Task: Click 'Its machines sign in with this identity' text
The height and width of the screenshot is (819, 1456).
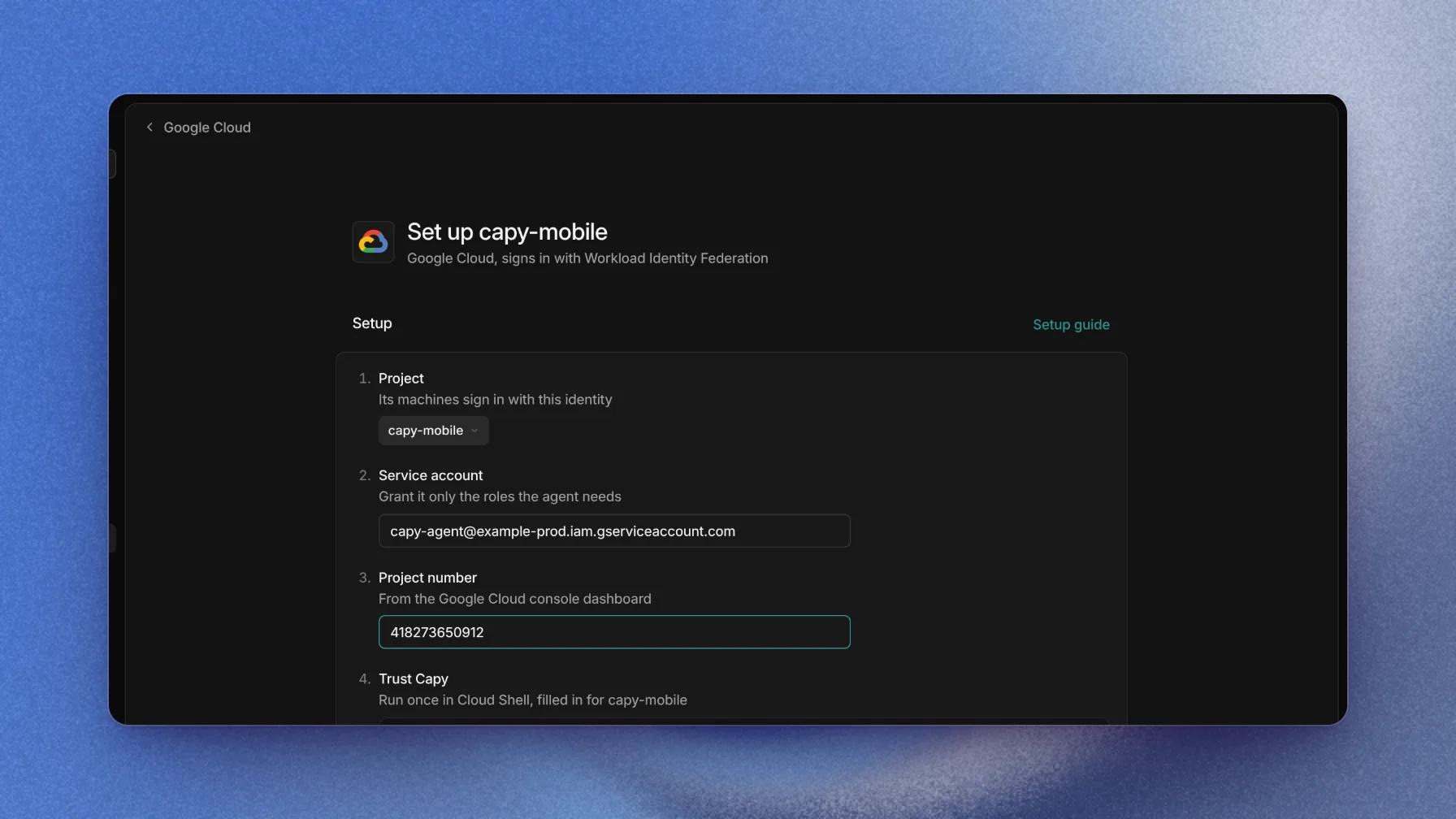Action: [496, 400]
